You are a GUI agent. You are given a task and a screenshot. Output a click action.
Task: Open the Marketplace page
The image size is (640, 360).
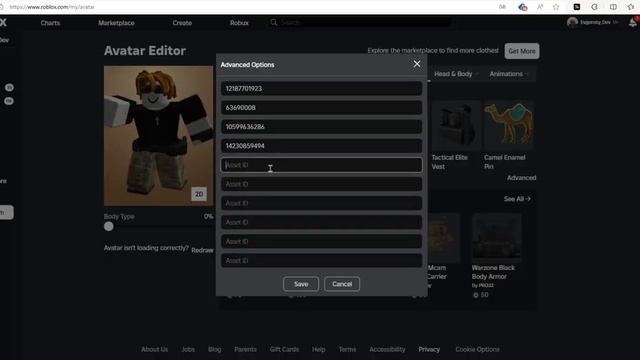pyautogui.click(x=116, y=23)
